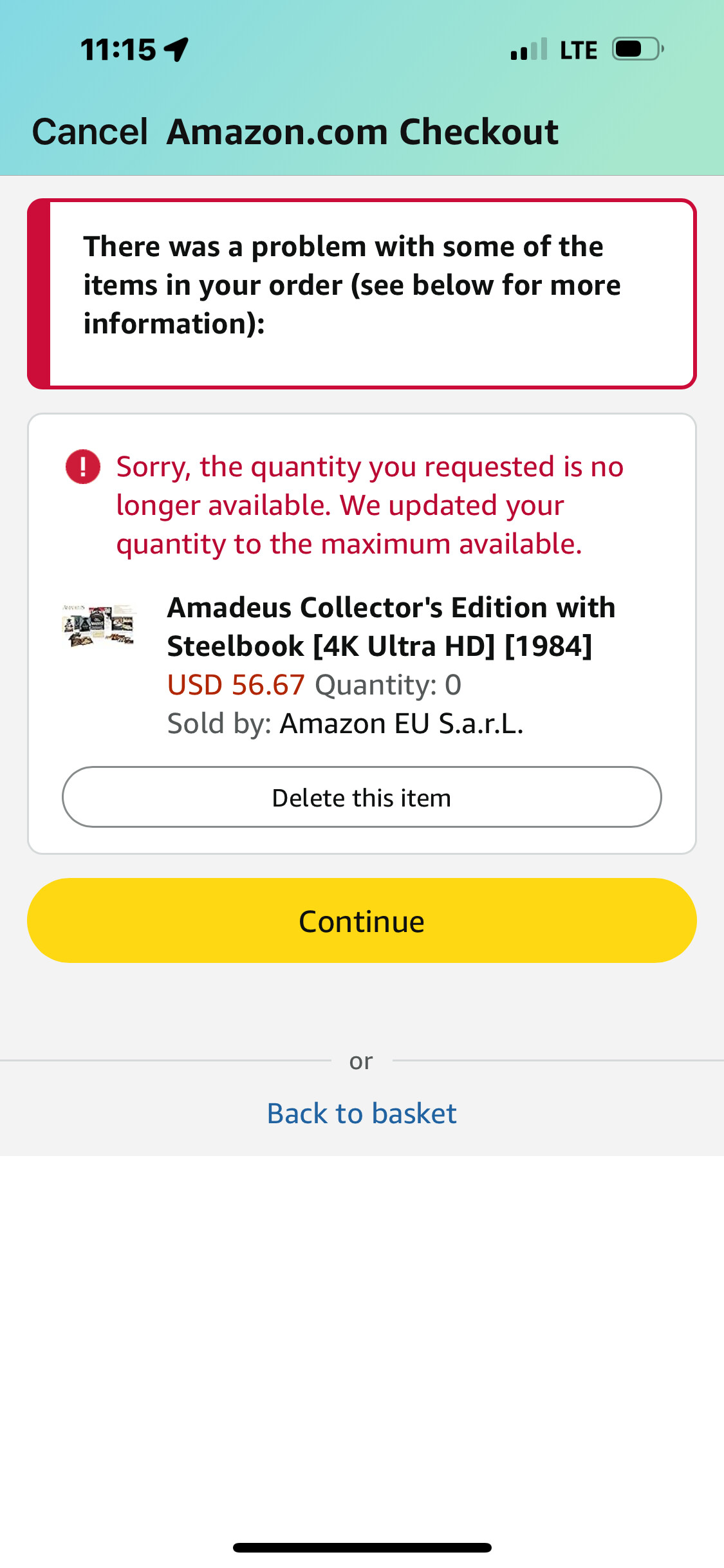Screen dimensions: 724x1568
Task: Tap the Quantity: 0 label
Action: point(388,685)
